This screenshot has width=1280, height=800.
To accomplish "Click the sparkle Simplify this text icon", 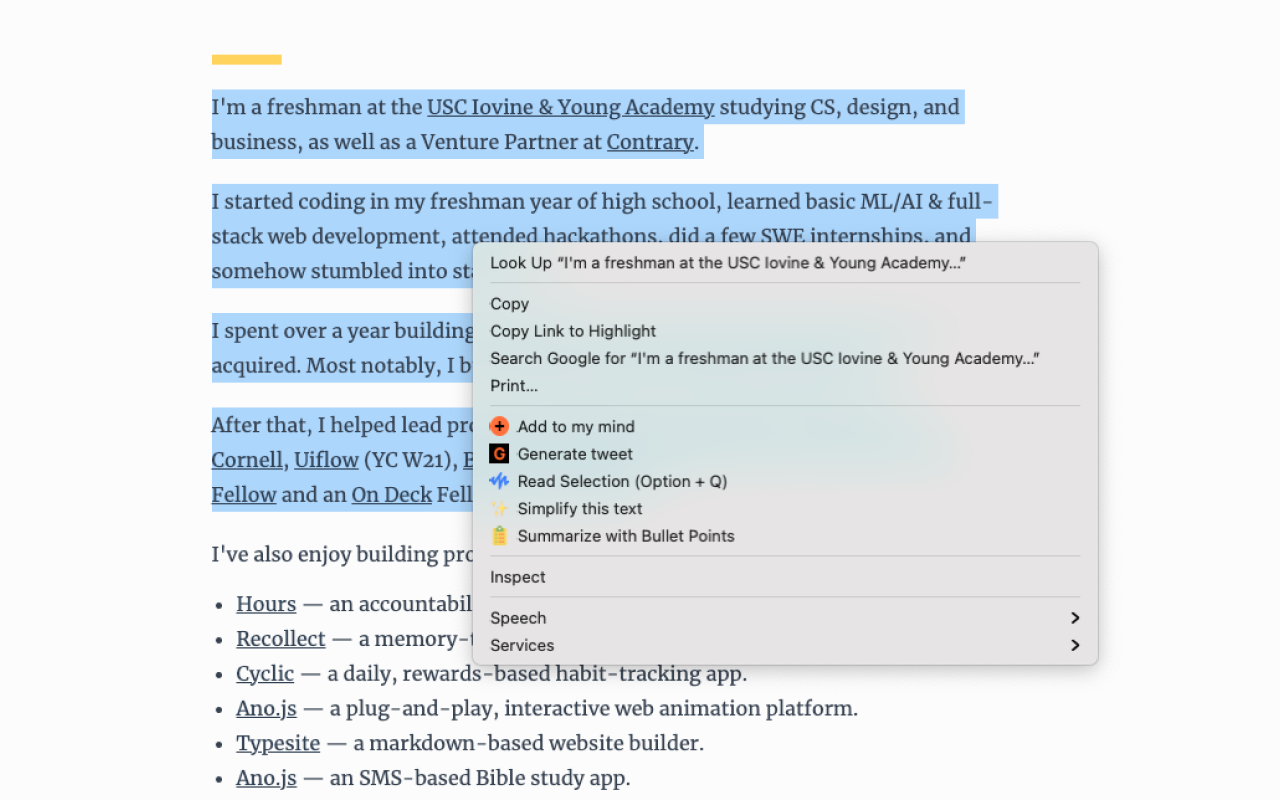I will 499,509.
